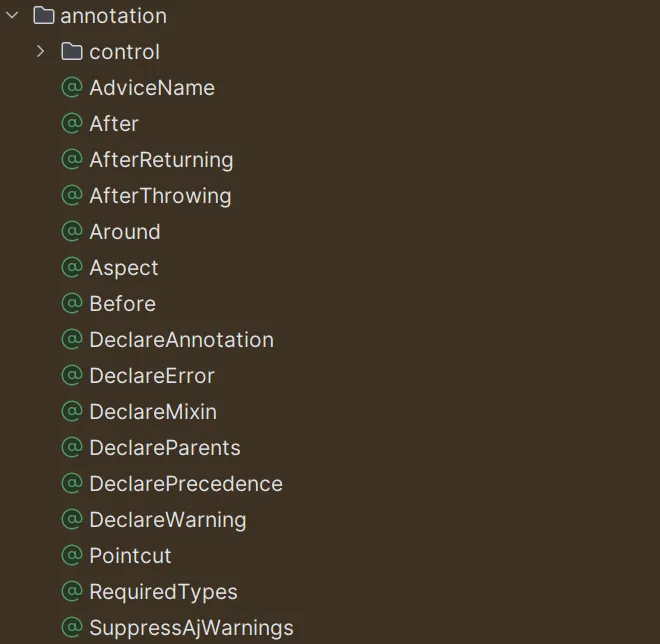Expand the control folder chevron
The height and width of the screenshot is (644, 660).
coord(41,52)
